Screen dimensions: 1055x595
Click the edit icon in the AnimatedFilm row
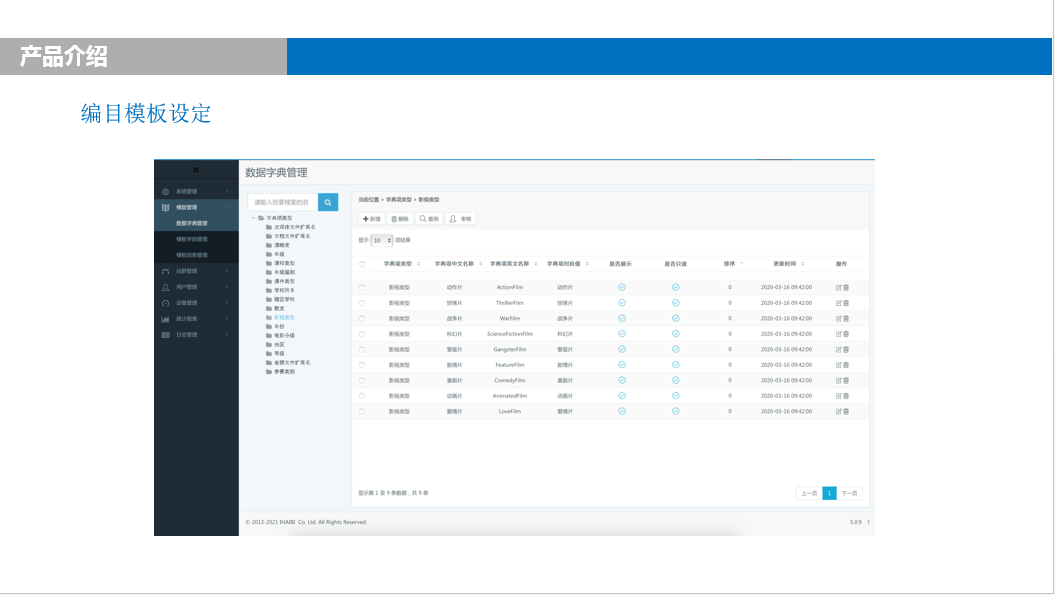pos(839,396)
